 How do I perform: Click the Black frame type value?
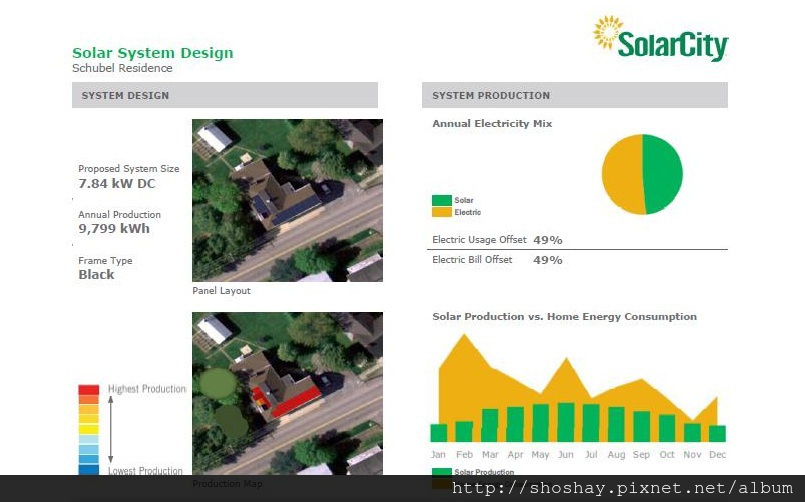point(96,275)
